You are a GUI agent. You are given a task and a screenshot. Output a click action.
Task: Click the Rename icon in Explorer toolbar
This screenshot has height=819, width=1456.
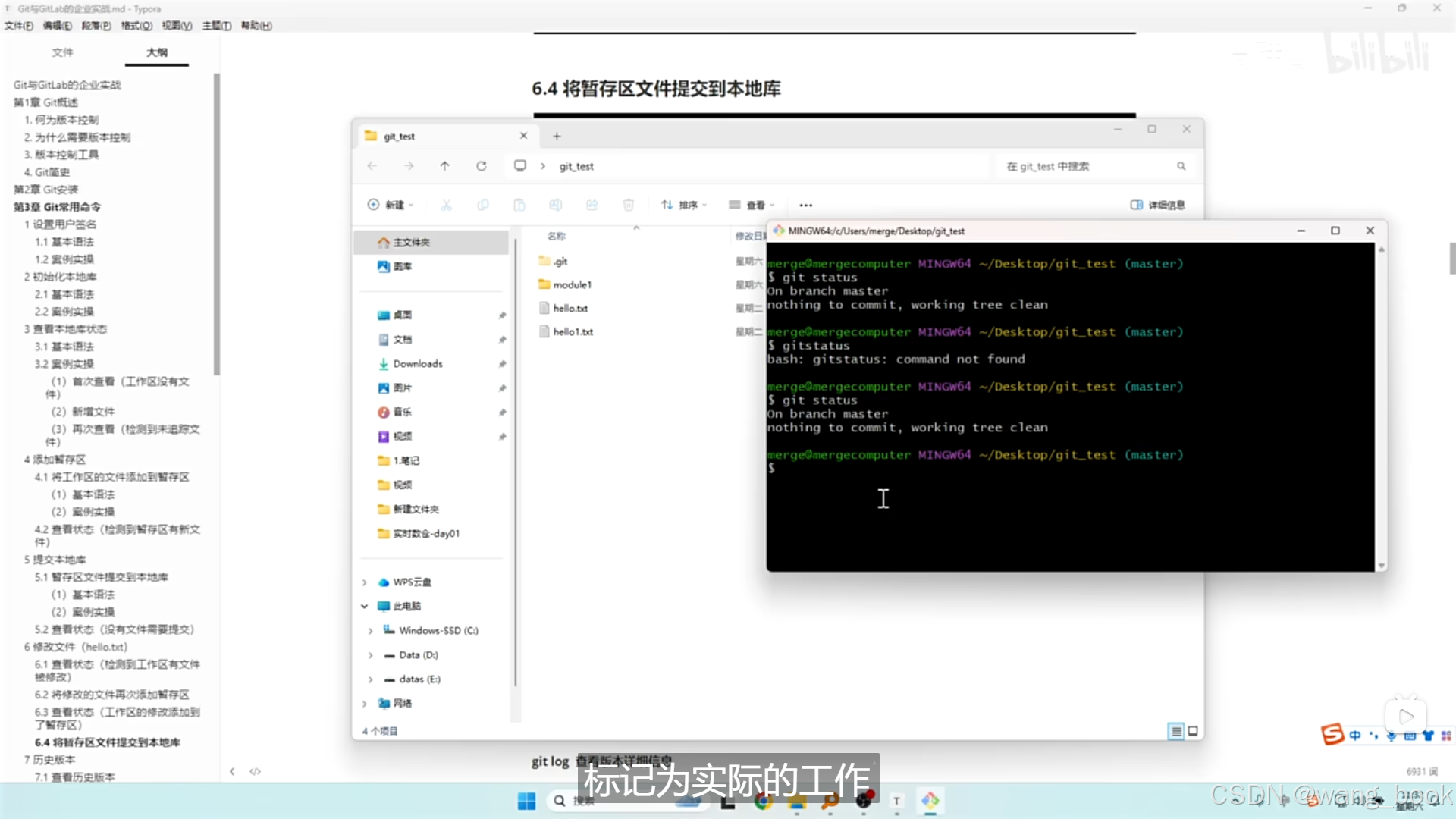(556, 205)
